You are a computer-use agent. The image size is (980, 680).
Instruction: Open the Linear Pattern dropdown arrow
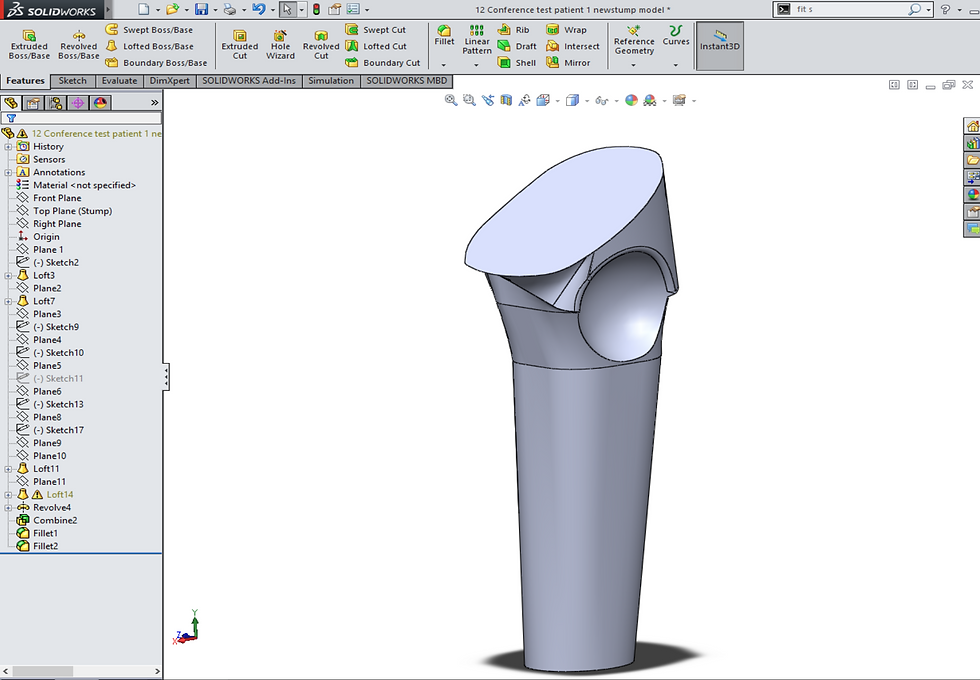click(476, 65)
